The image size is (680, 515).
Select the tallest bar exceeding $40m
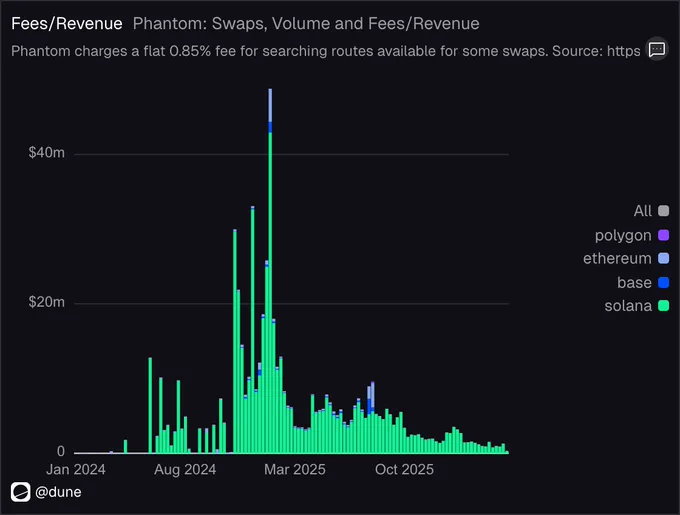[x=270, y=271]
